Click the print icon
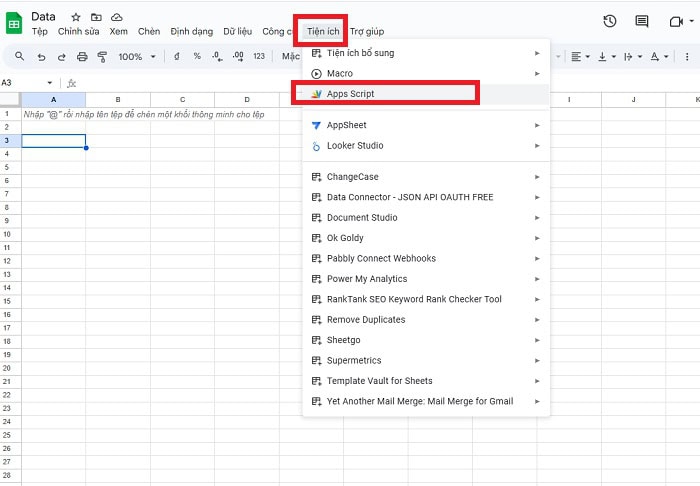The width and height of the screenshot is (700, 486). click(82, 57)
